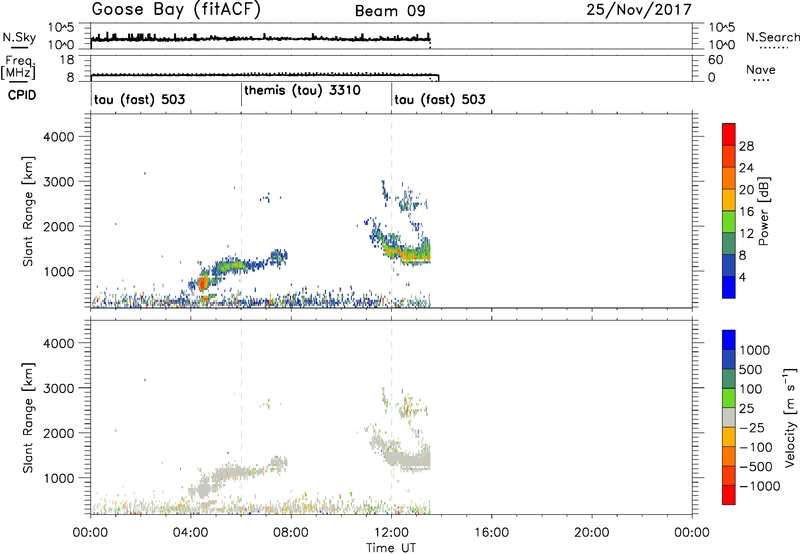Click the '1000' tick on Velocity colorbar
This screenshot has height=554, width=800.
point(755,350)
